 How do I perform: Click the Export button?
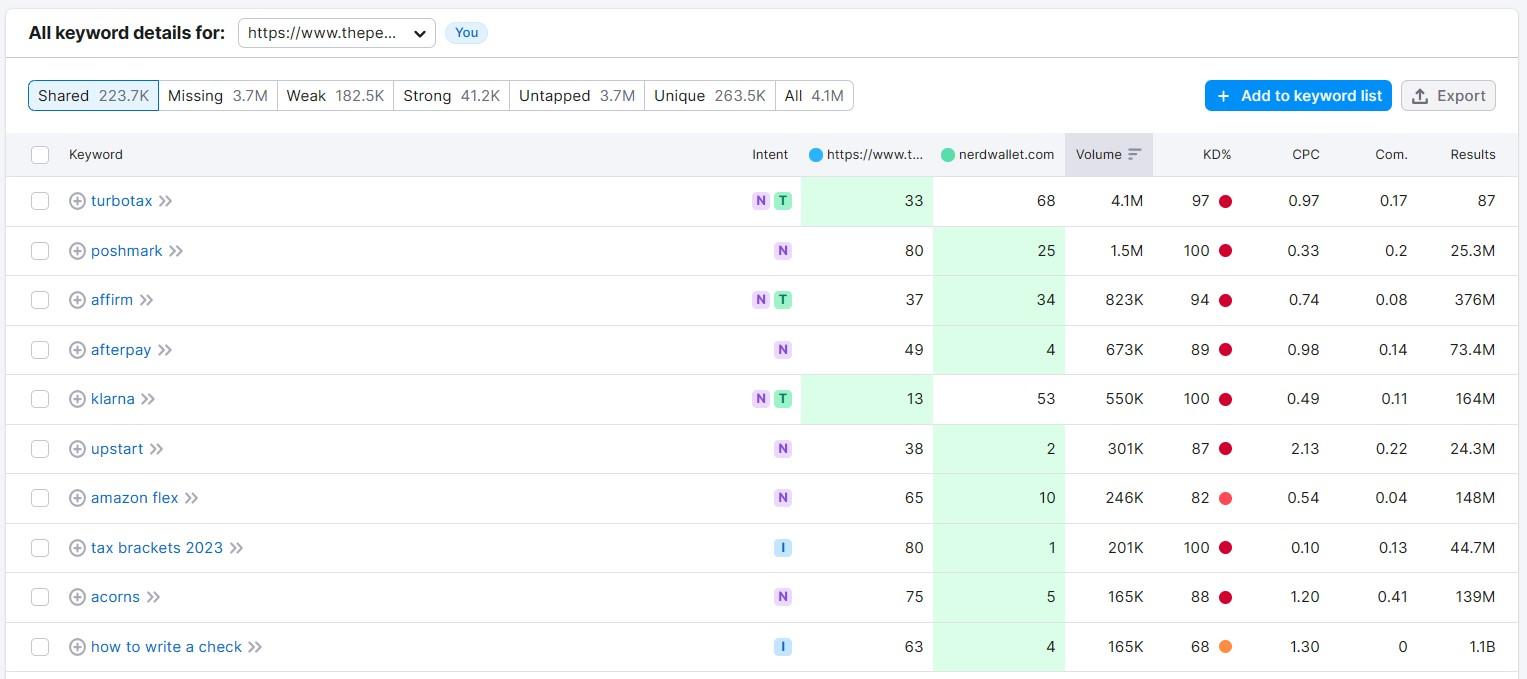point(1448,96)
